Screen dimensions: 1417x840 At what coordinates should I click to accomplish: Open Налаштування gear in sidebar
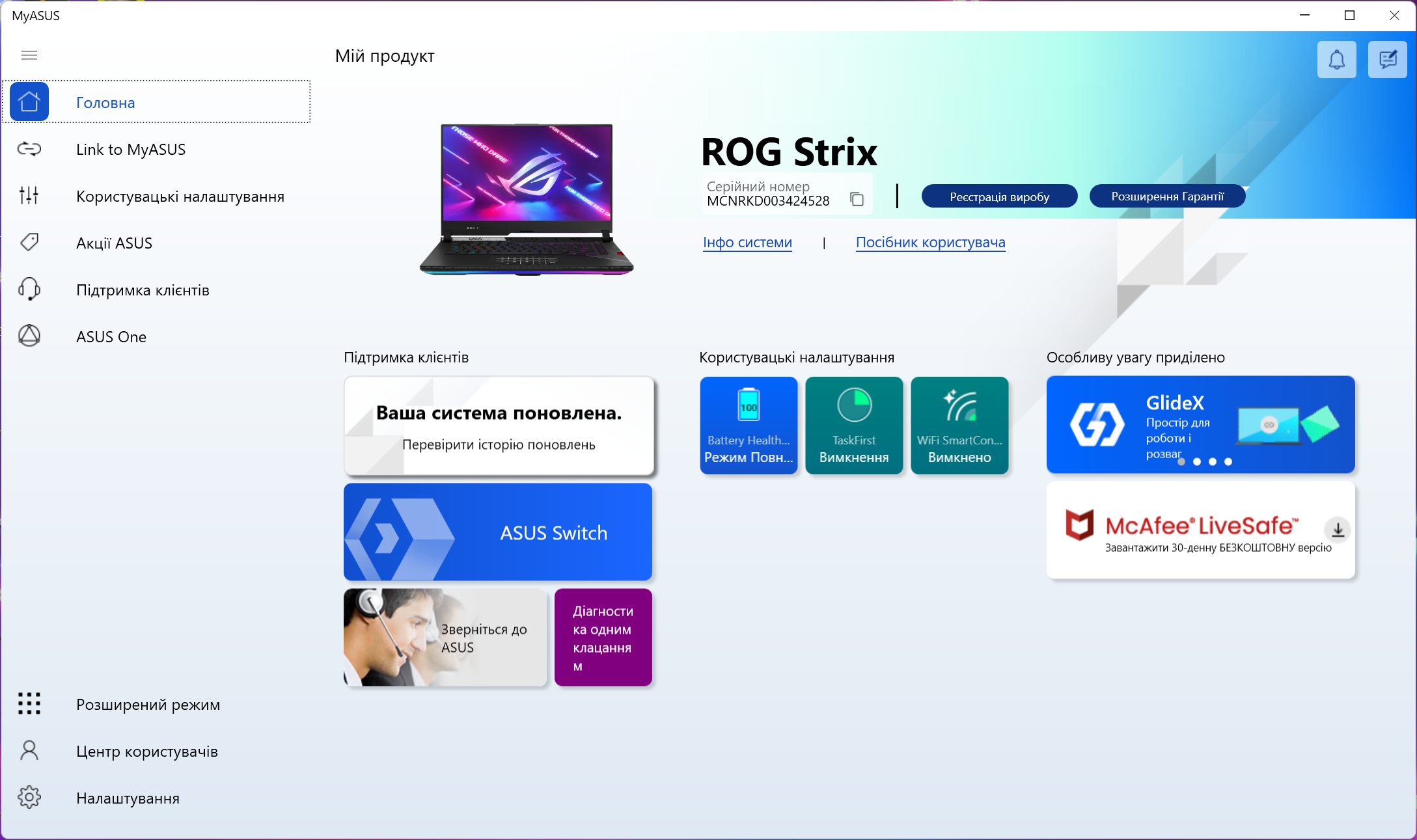pyautogui.click(x=127, y=798)
